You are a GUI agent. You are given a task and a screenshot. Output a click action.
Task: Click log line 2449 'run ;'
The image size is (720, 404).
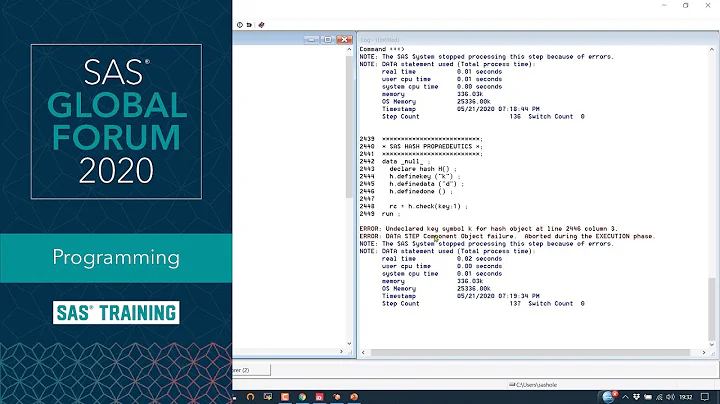[x=380, y=213]
